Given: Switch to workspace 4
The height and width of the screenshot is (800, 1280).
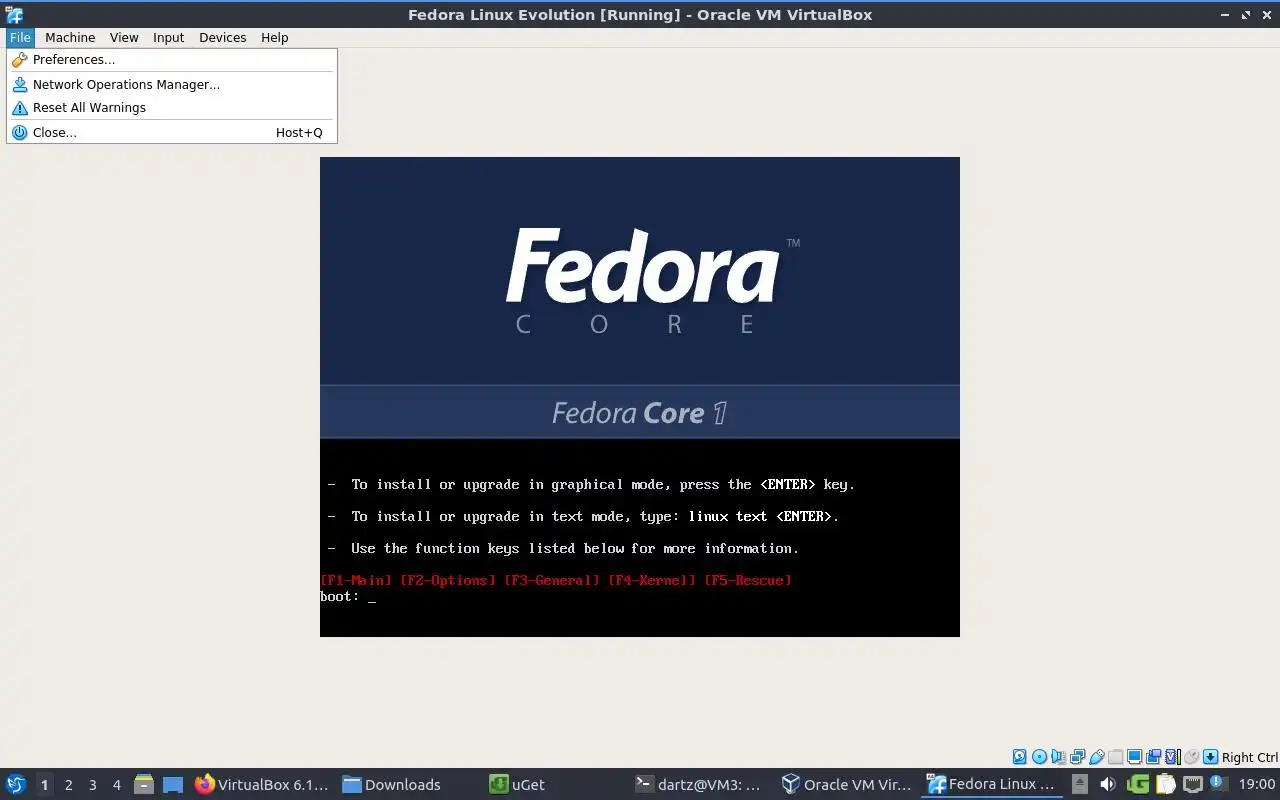Looking at the screenshot, I should pyautogui.click(x=116, y=784).
